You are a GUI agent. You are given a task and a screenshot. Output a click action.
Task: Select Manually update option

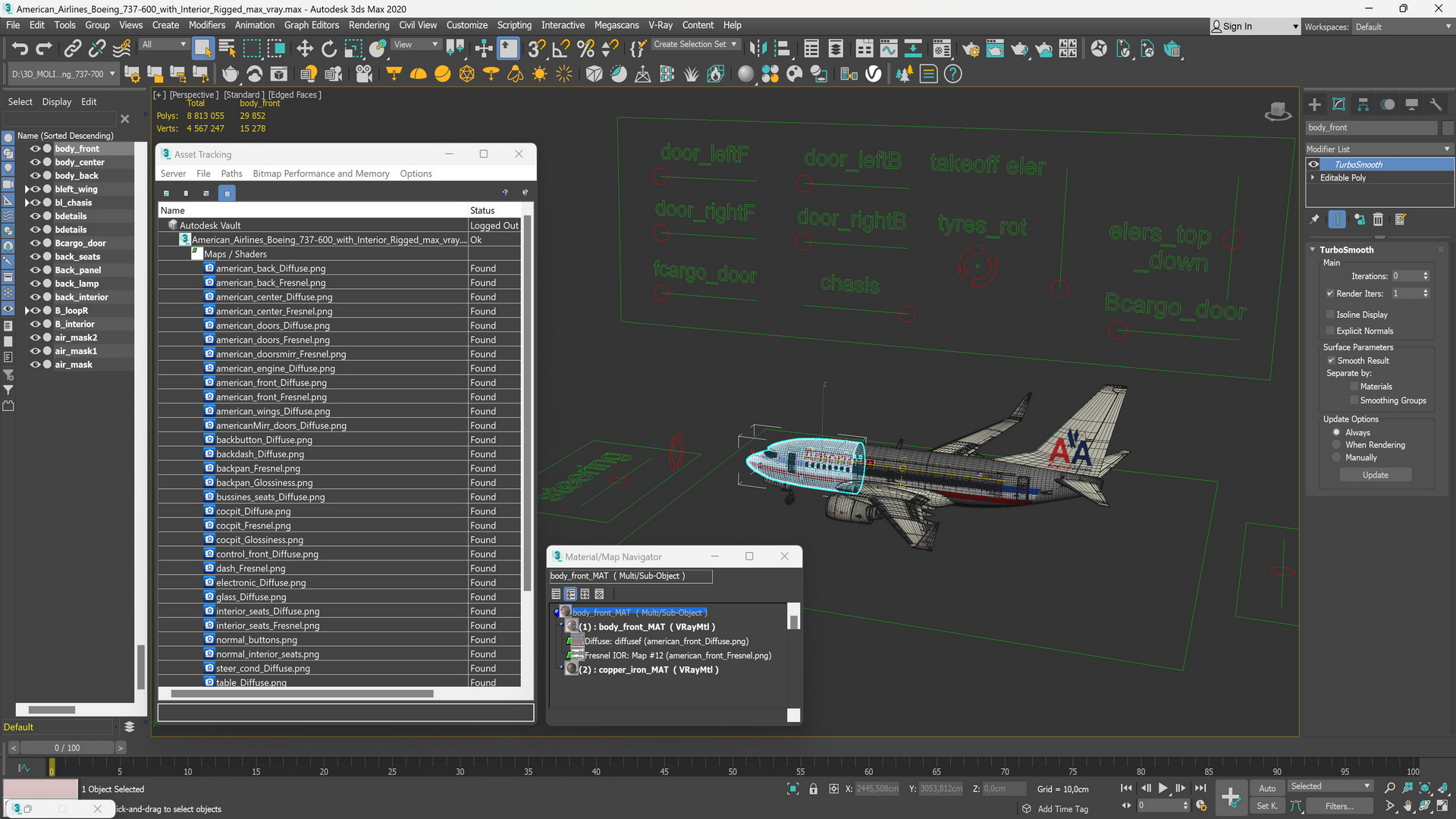click(1336, 458)
